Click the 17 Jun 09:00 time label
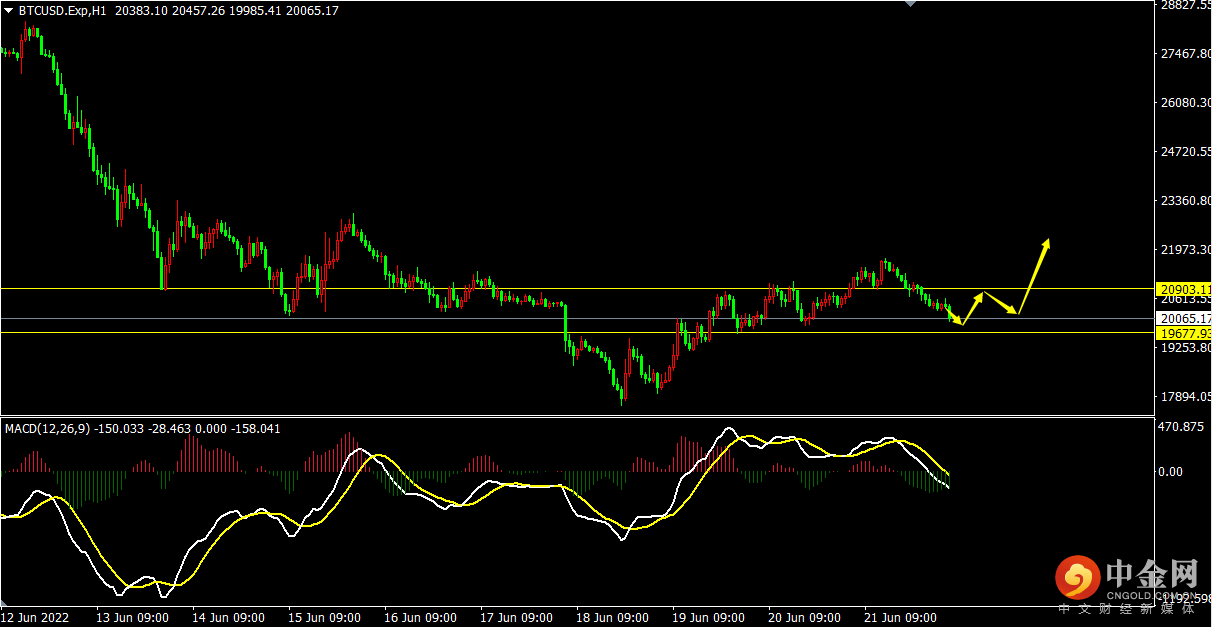The width and height of the screenshot is (1212, 627). [x=516, y=618]
